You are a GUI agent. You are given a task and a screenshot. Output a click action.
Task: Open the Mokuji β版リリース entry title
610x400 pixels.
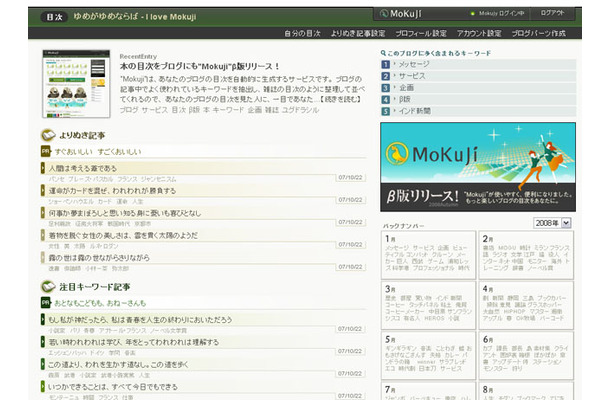click(200, 67)
